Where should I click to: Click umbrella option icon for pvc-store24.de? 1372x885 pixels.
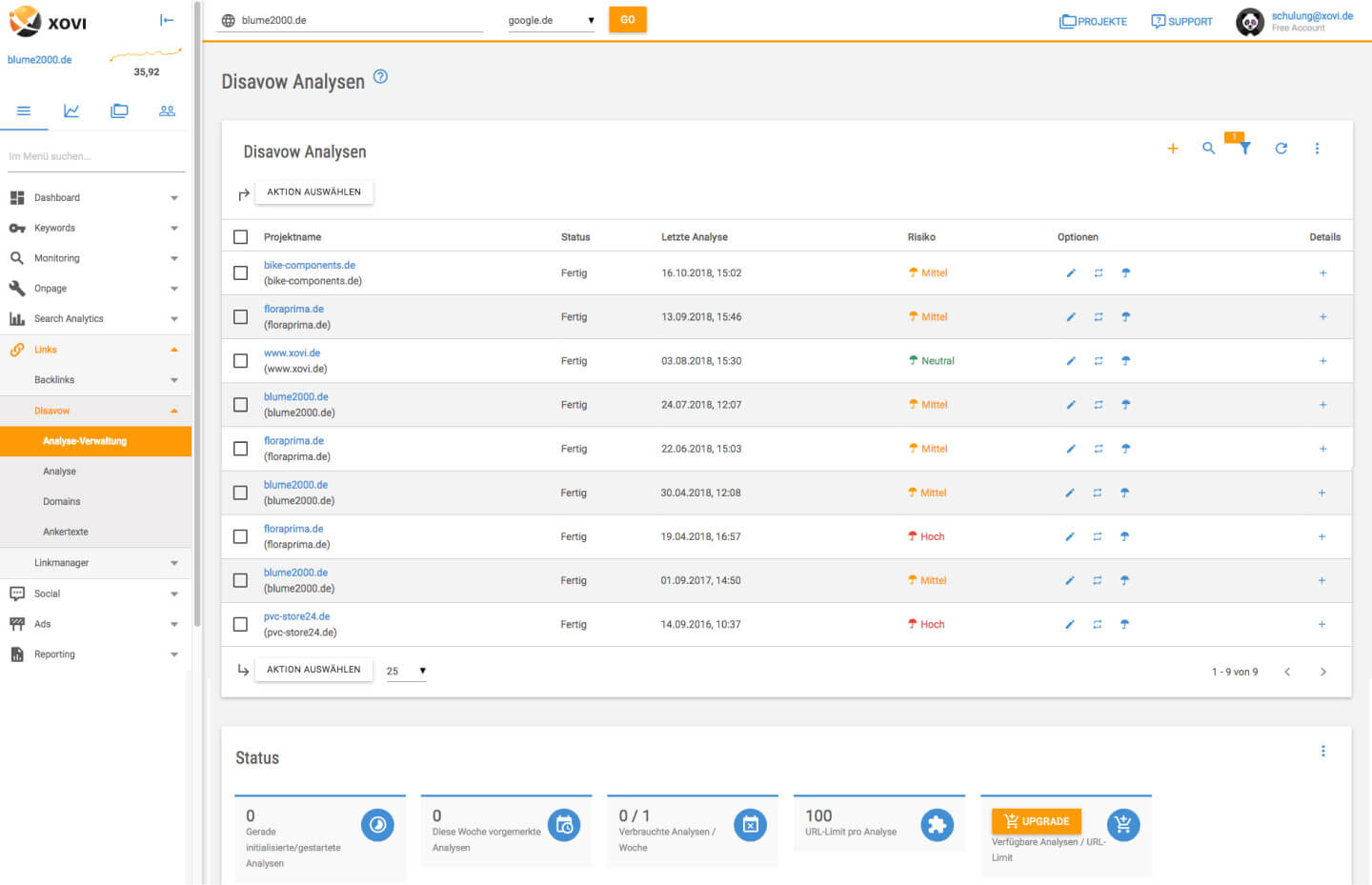(1124, 625)
